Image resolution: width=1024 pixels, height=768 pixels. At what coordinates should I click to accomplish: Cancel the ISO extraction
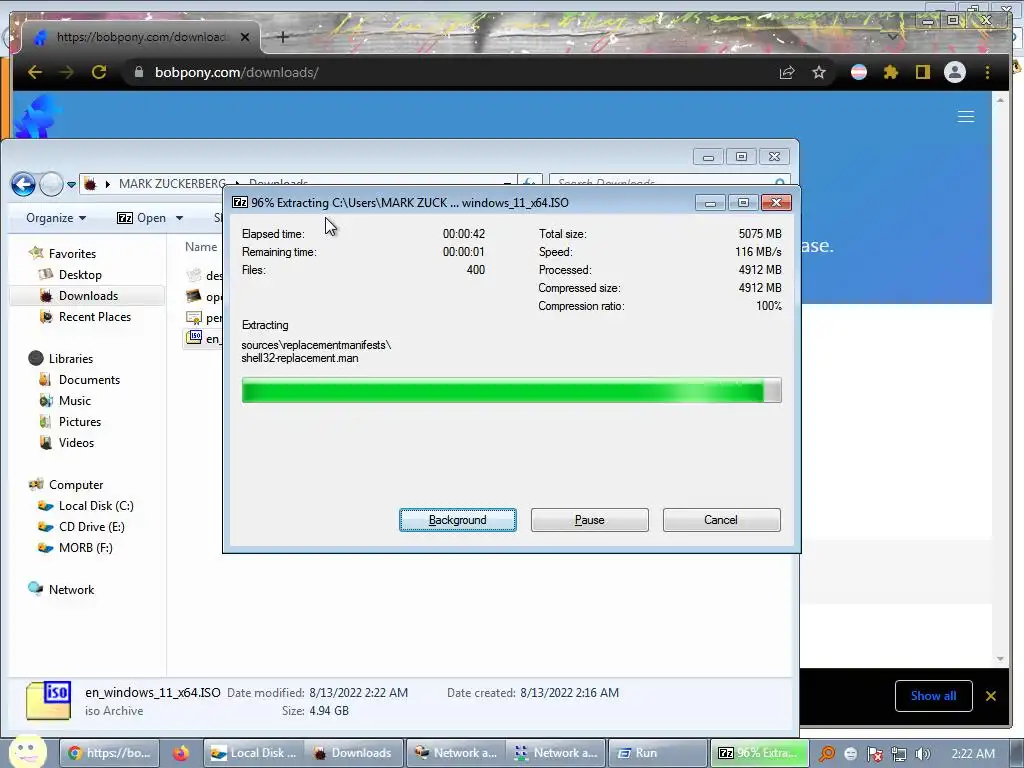[721, 520]
